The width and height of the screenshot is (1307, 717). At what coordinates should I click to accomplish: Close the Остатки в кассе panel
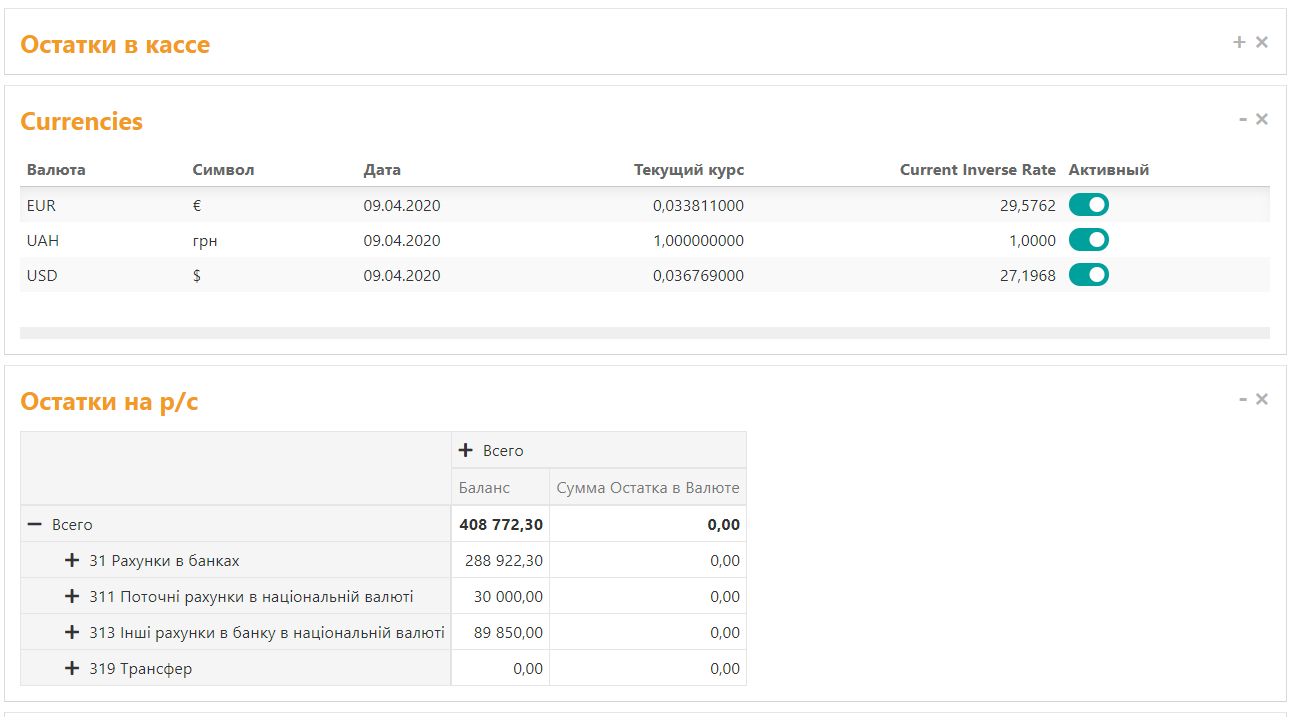coord(1262,42)
